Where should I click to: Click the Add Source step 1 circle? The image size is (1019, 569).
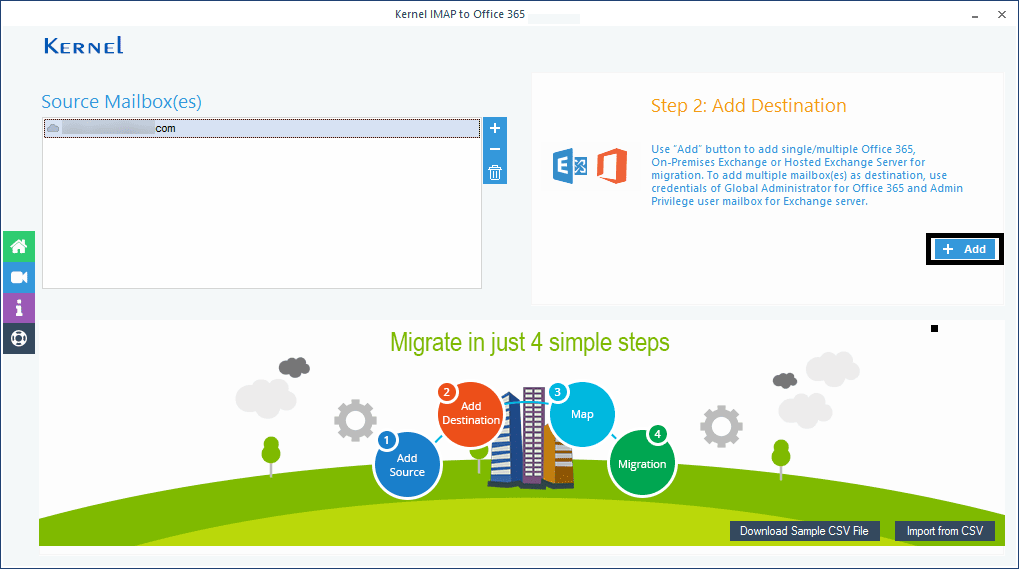coord(407,465)
